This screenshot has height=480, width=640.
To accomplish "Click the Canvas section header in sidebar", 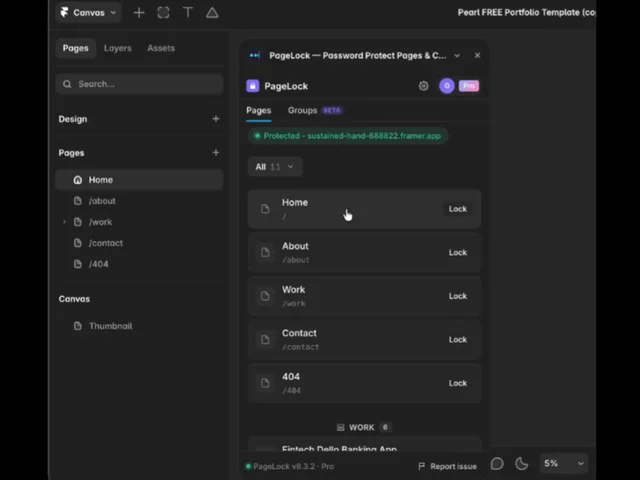I will [x=74, y=299].
